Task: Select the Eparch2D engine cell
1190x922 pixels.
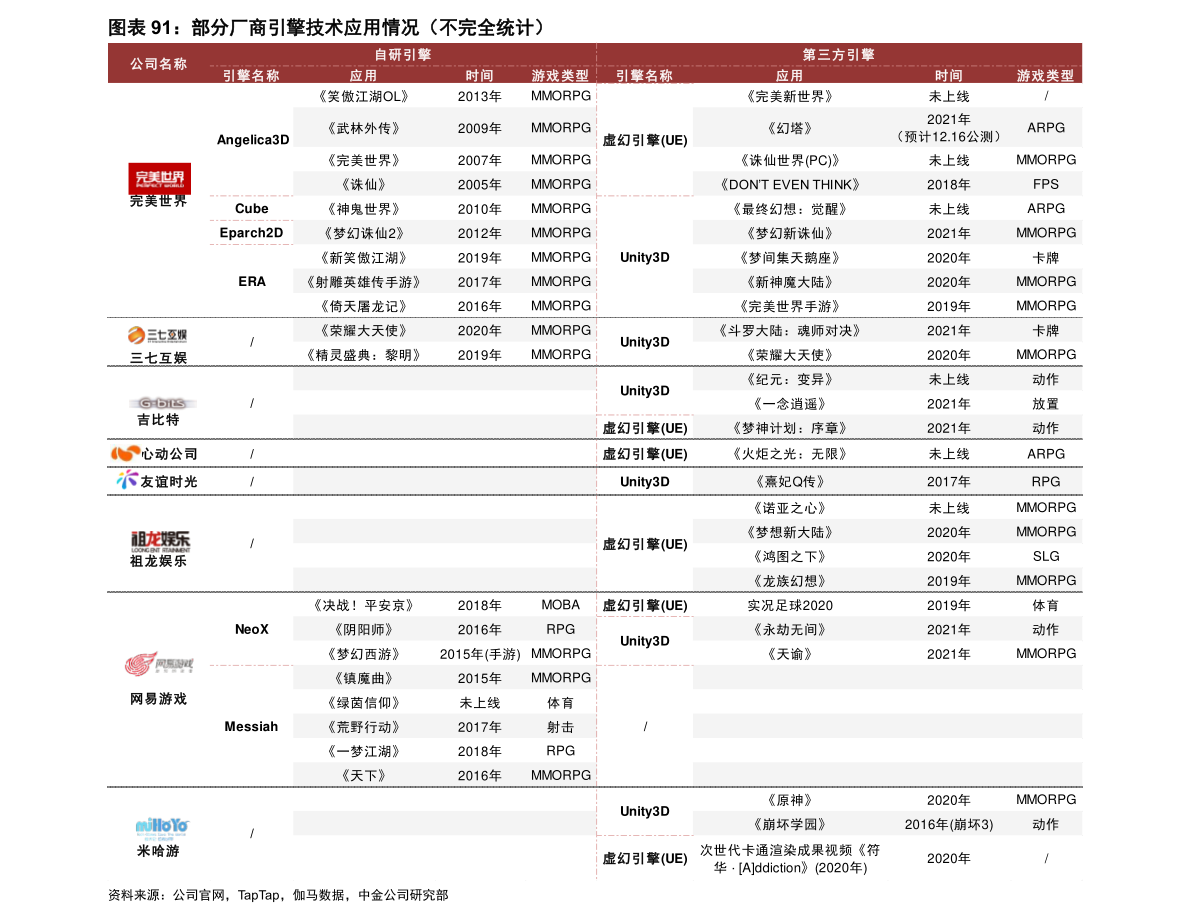Action: pos(251,233)
